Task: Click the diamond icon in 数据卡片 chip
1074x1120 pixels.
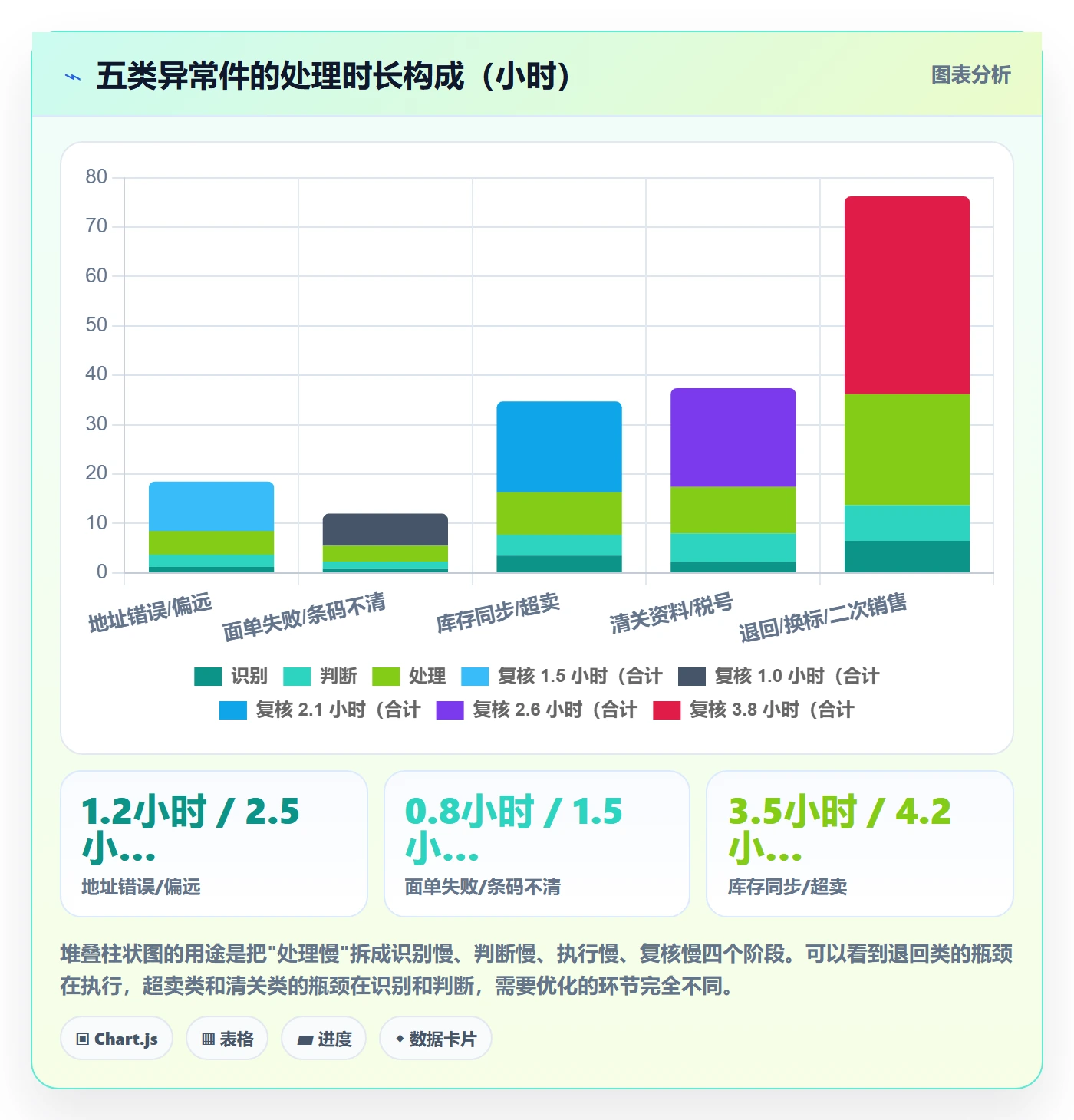Action: (400, 1039)
